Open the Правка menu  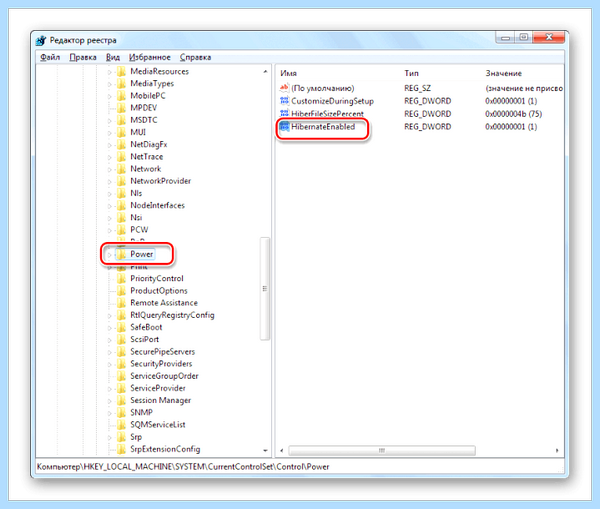[83, 57]
